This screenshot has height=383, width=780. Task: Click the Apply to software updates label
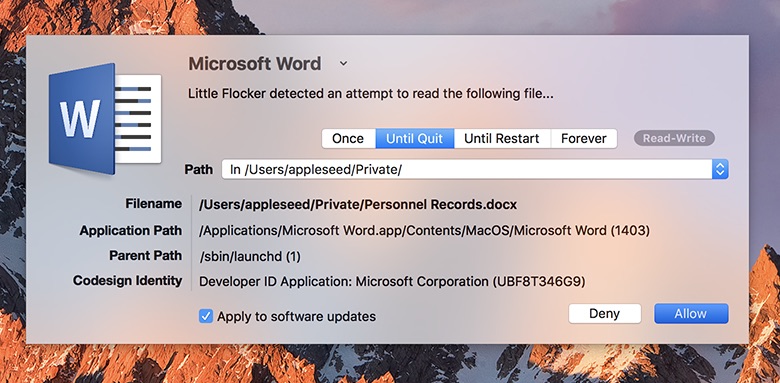[x=296, y=317]
